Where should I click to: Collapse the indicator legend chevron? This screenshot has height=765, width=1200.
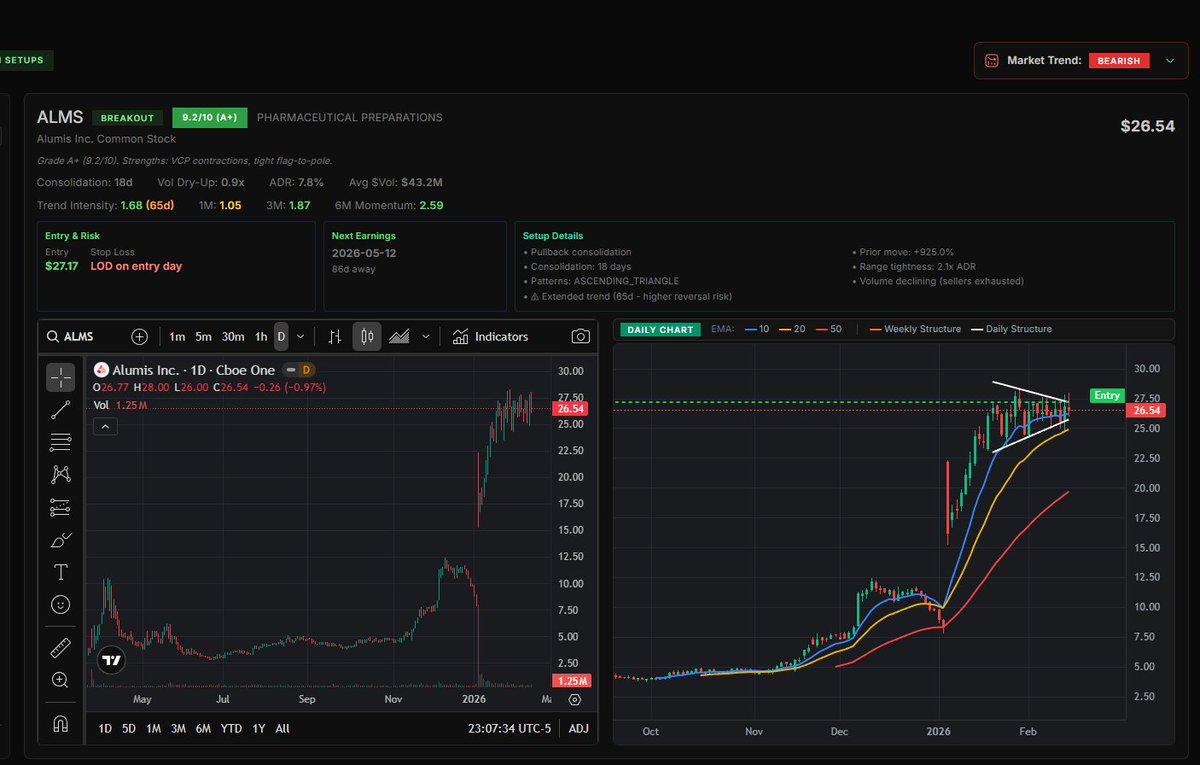(105, 426)
